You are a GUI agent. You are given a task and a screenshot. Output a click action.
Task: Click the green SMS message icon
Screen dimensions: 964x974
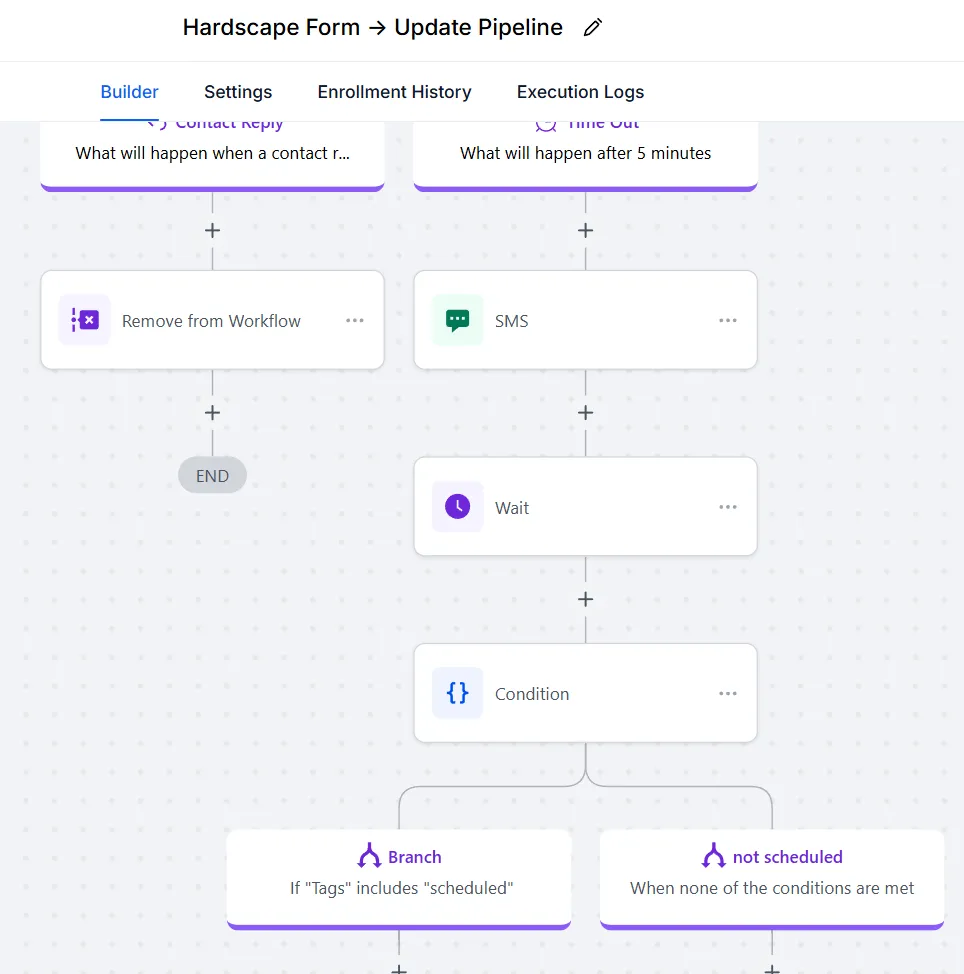pos(457,320)
